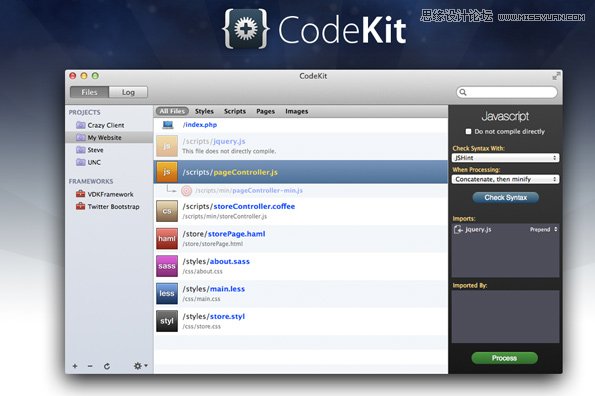Image resolution: width=595 pixels, height=396 pixels.
Task: Click the blue less file icon
Action: click(167, 294)
